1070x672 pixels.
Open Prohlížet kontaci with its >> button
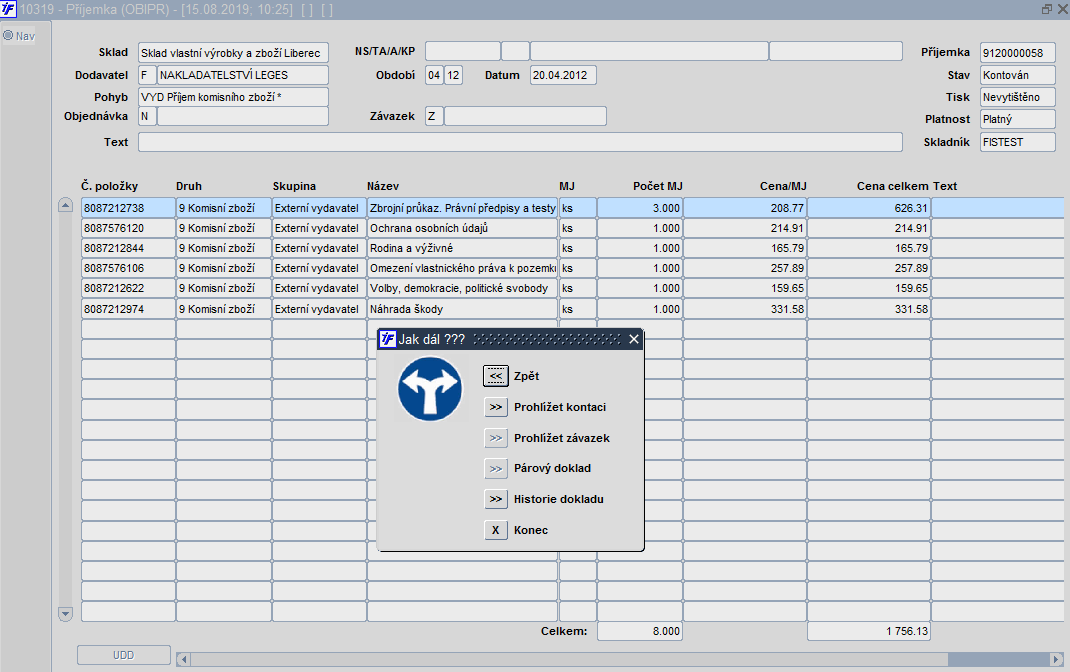click(x=496, y=407)
